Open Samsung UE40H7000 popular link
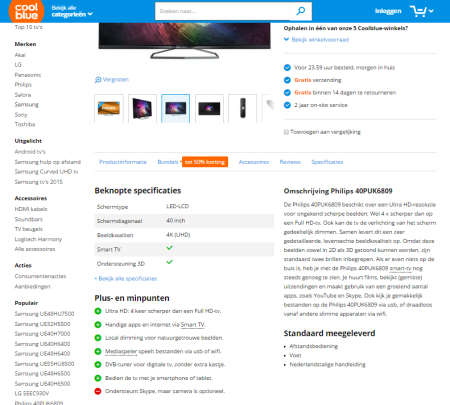The height and width of the screenshot is (405, 450). pyautogui.click(x=42, y=334)
